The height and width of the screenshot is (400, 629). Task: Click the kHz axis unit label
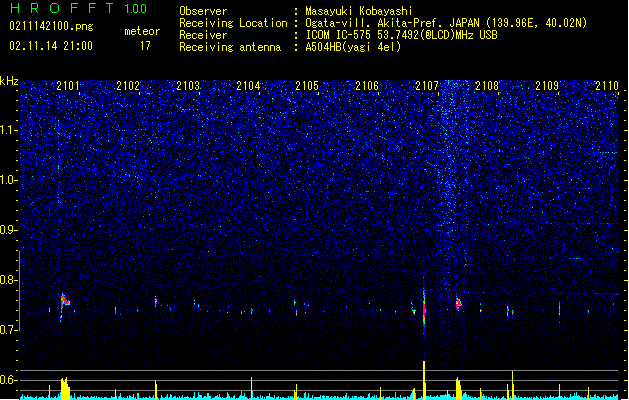9,81
